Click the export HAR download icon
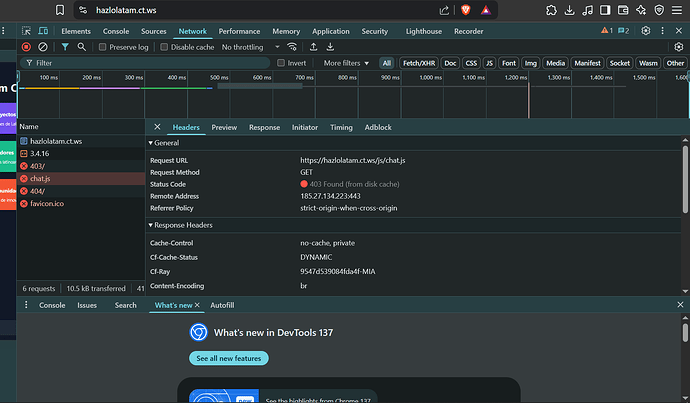This screenshot has width=690, height=403. point(330,47)
